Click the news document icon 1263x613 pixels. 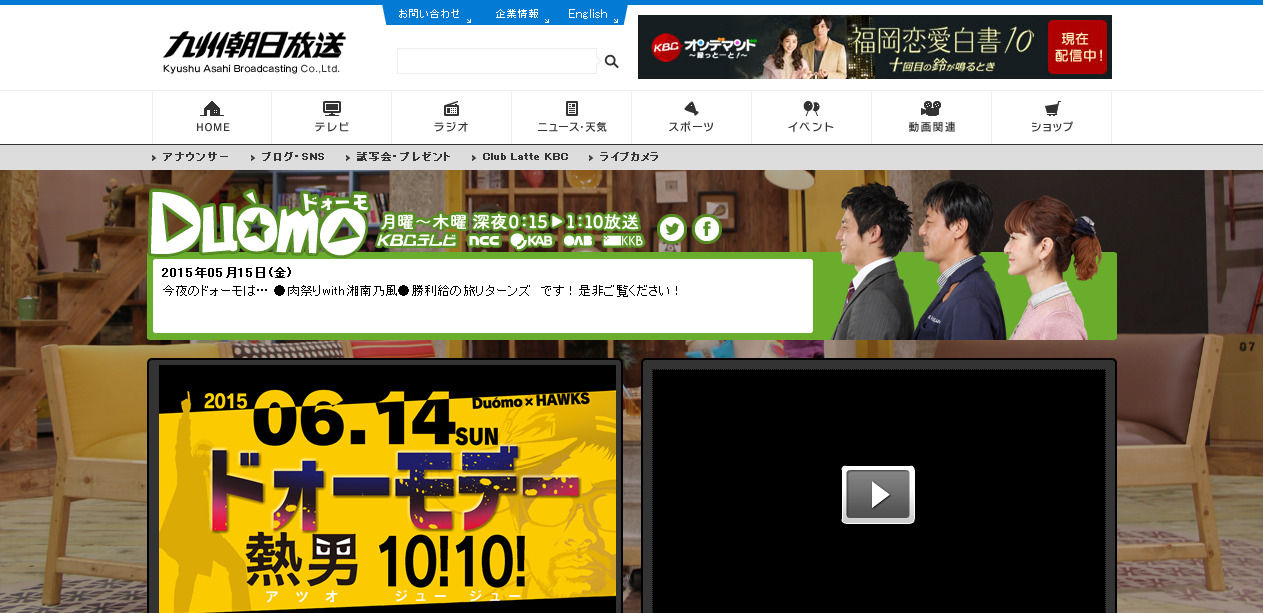point(571,108)
